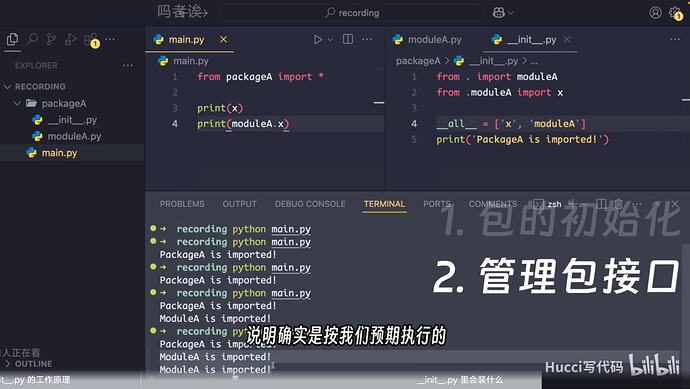Image resolution: width=690 pixels, height=389 pixels.
Task: Open the Search view icon
Action: click(x=33, y=39)
